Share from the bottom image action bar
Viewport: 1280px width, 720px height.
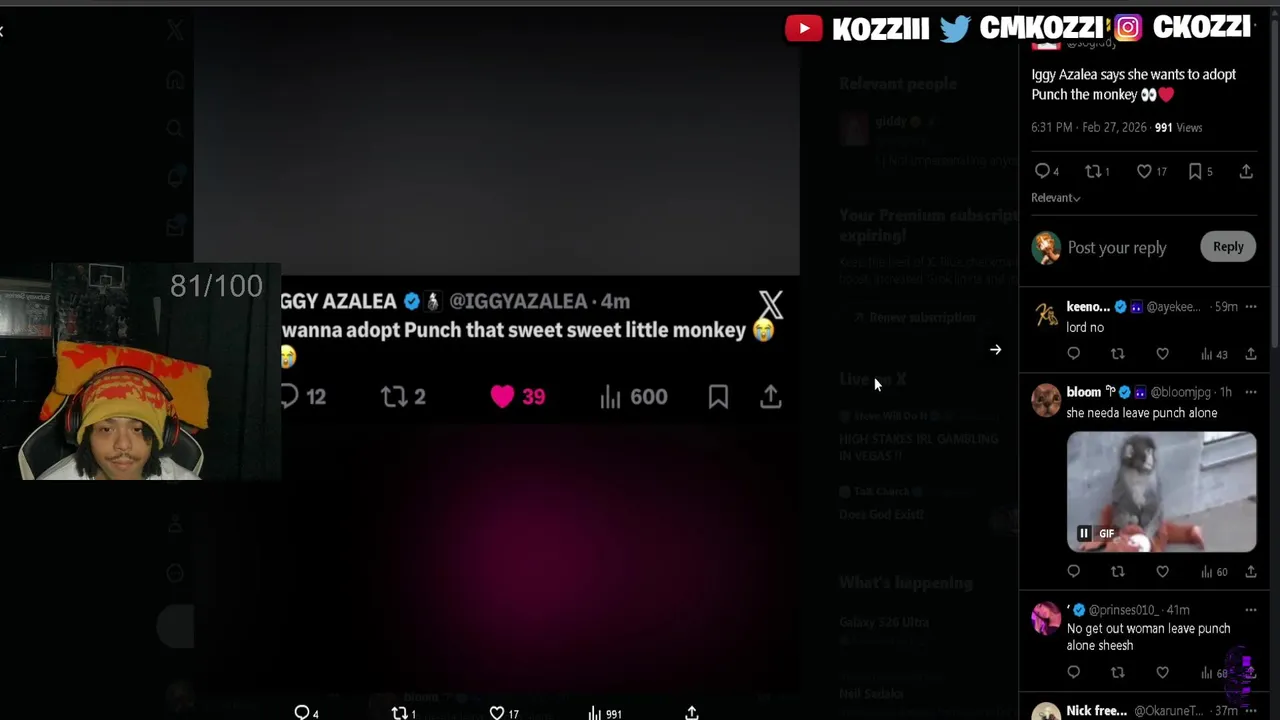click(x=691, y=713)
